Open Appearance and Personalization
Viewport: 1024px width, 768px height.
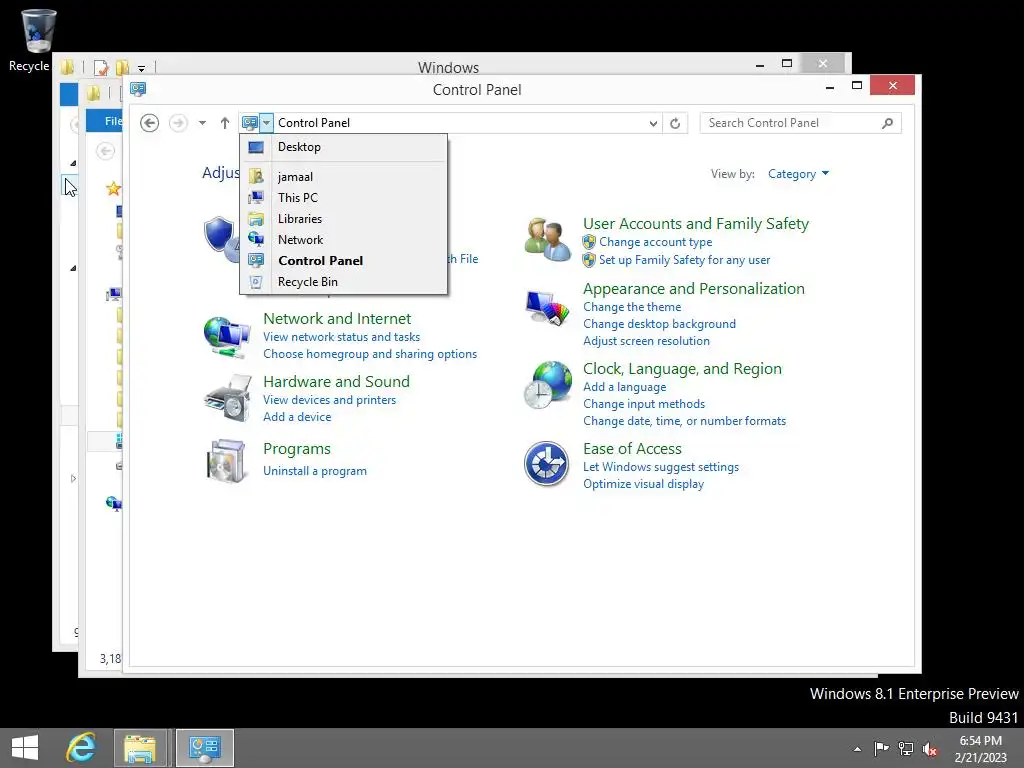coord(694,289)
